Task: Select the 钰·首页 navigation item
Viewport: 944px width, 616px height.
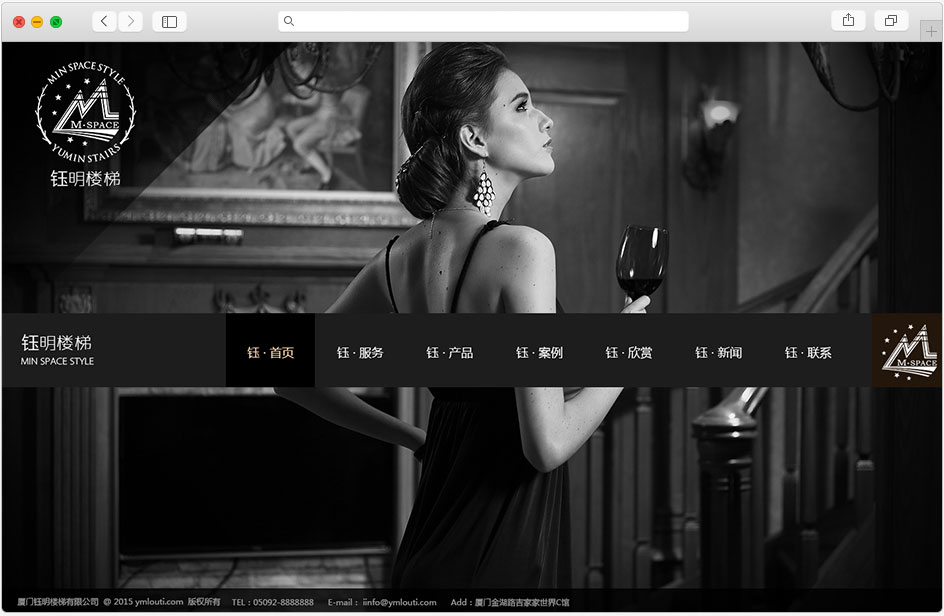Action: point(270,353)
